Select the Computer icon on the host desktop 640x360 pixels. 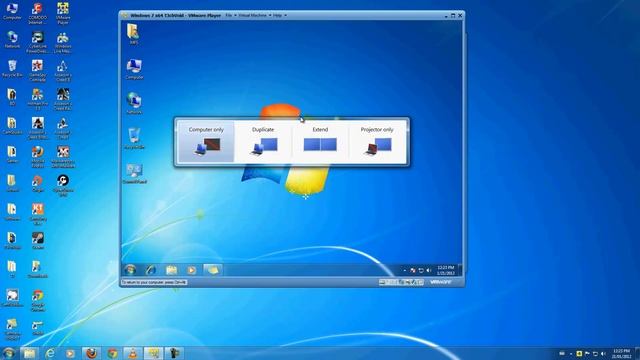click(x=12, y=11)
